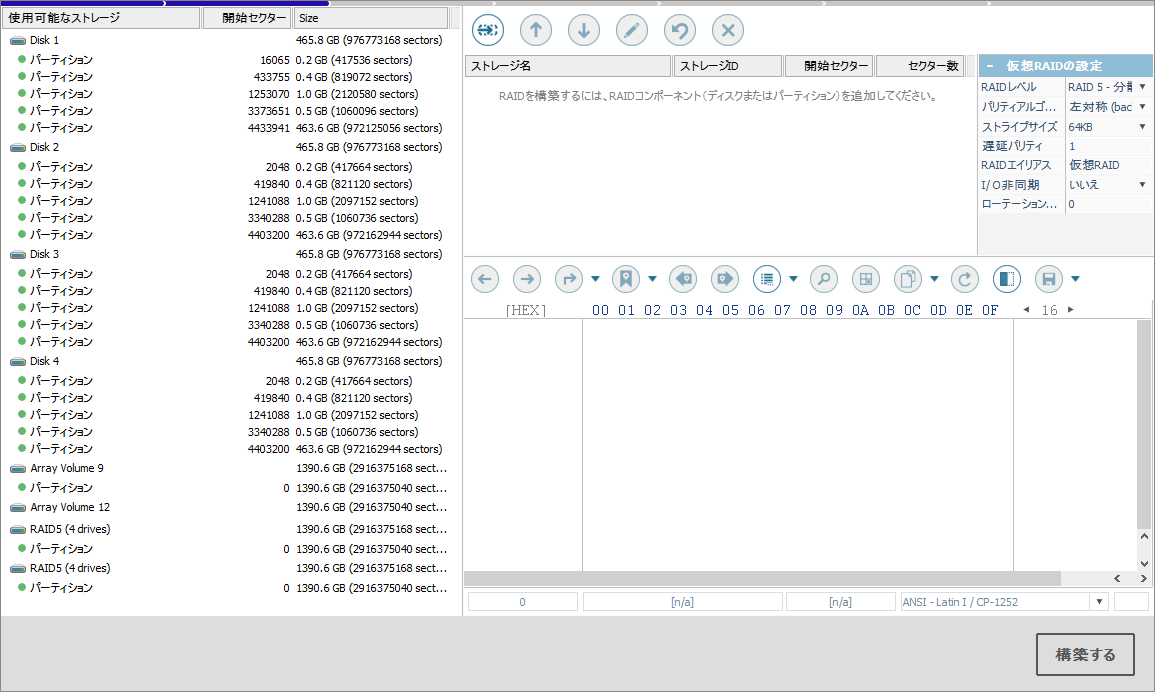Jump to previous bookmark icon
This screenshot has width=1155, height=692.
(683, 279)
